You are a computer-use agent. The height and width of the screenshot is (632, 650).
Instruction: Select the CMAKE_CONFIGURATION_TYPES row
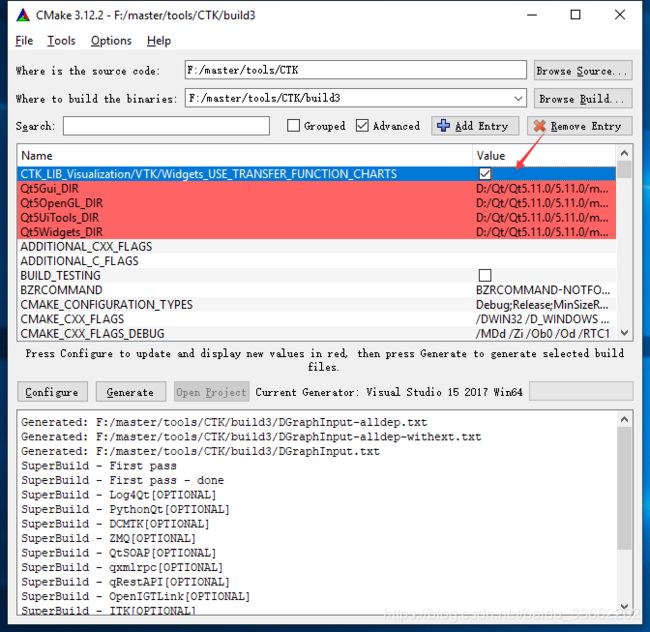(x=317, y=305)
